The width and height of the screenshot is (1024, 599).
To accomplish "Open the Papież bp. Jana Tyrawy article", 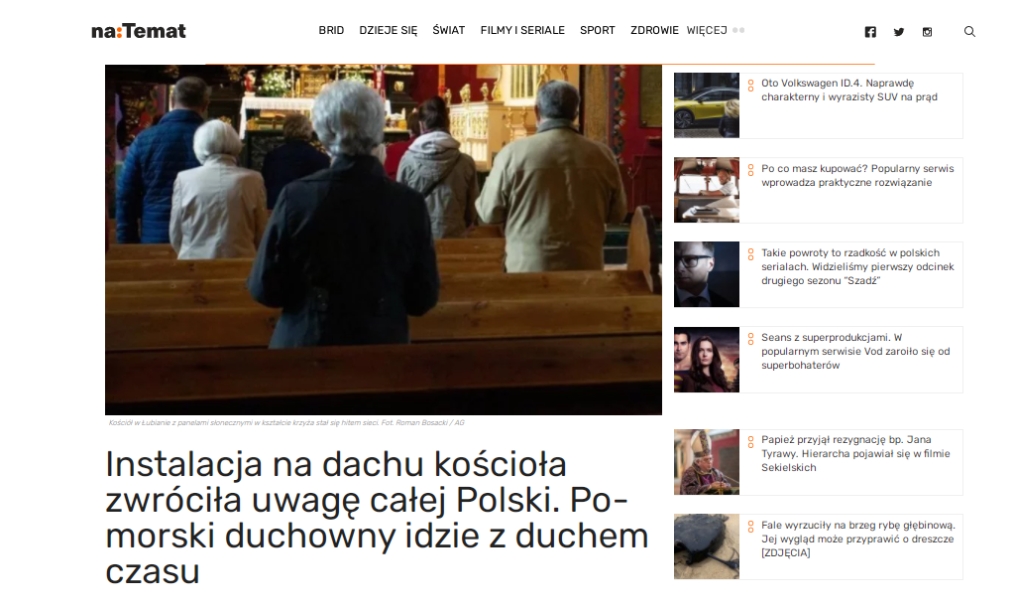I will (x=855, y=453).
